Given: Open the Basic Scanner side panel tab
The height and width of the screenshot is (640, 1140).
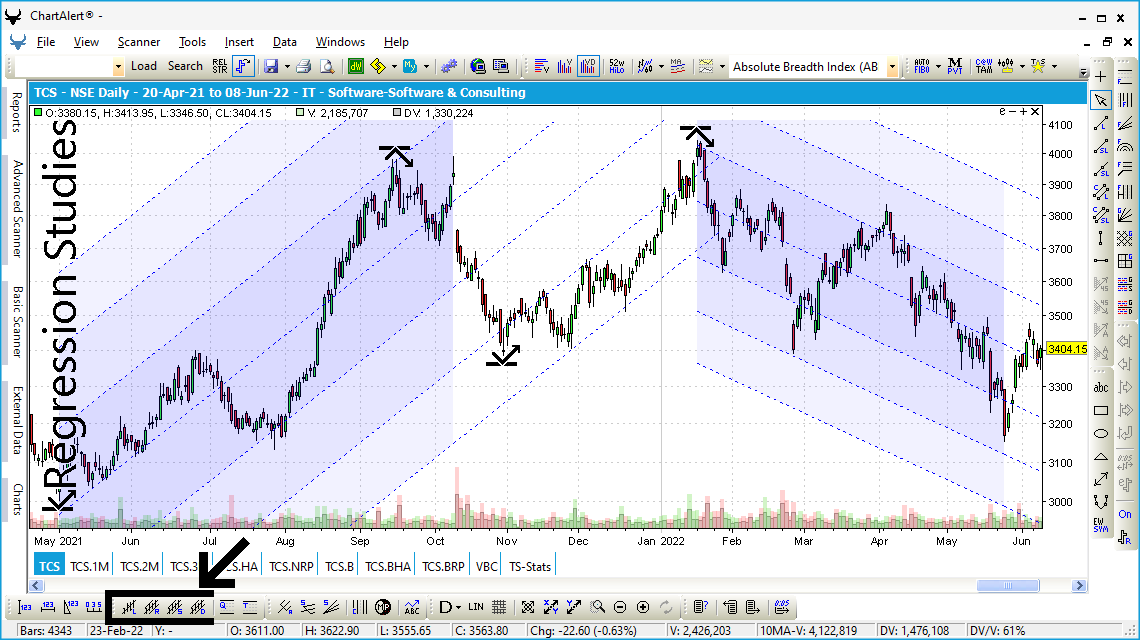Looking at the screenshot, I should [16, 321].
